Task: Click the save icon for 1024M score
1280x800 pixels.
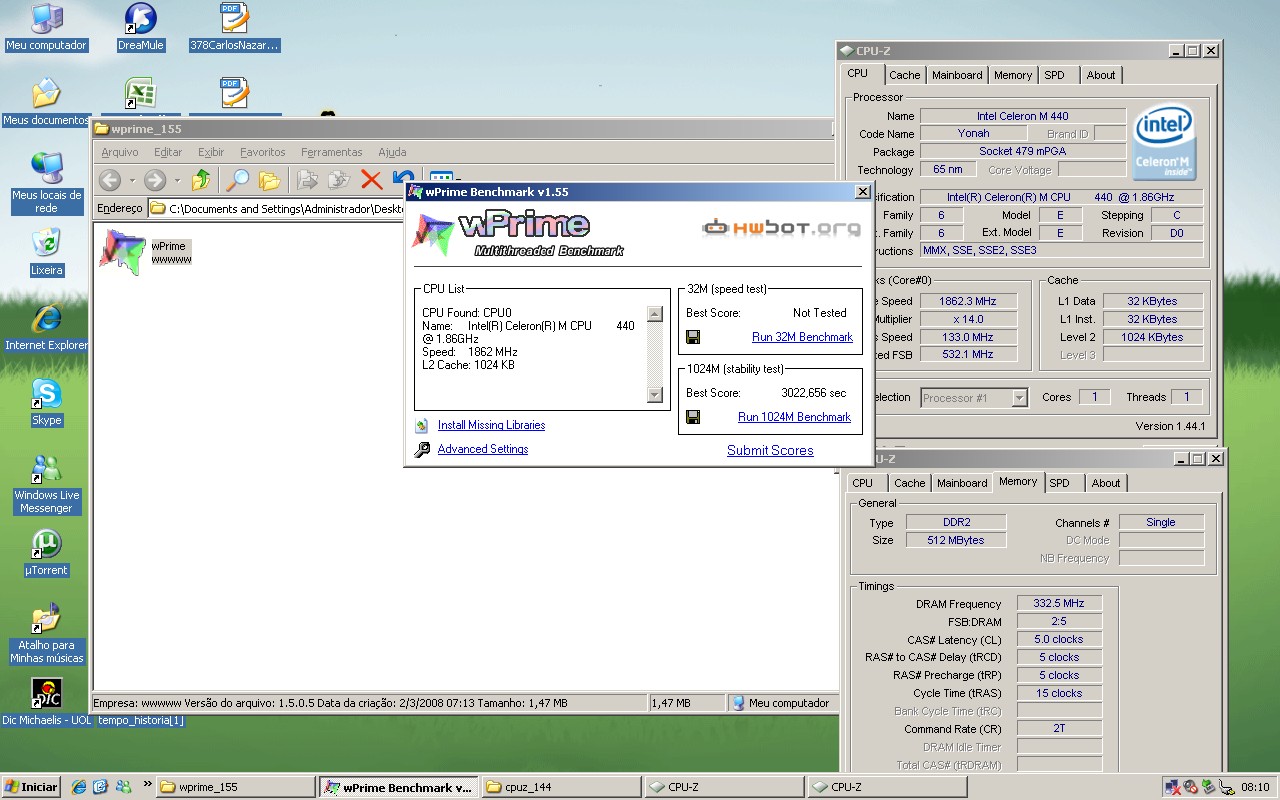Action: [x=693, y=417]
